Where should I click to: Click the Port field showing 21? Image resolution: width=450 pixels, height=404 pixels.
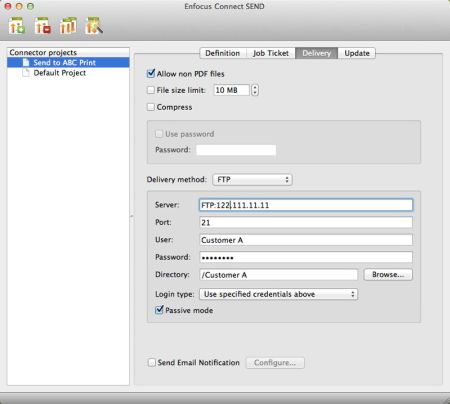(306, 222)
